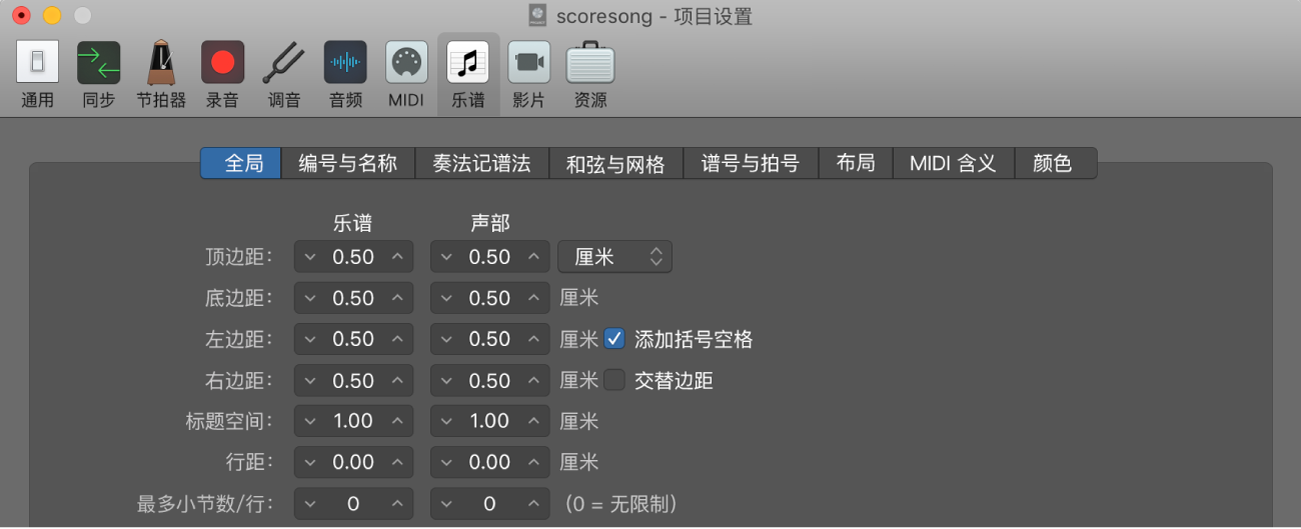Screen dimensions: 1301x529
Task: Increase 顶边距 乐谱 value
Action: click(x=397, y=257)
